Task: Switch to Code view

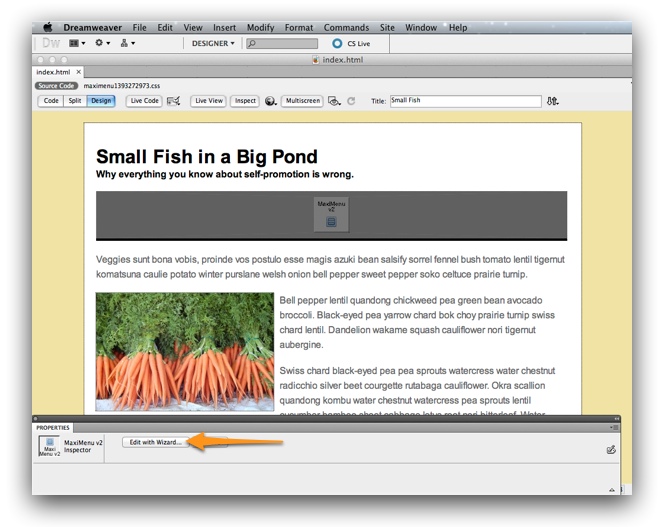Action: [51, 101]
